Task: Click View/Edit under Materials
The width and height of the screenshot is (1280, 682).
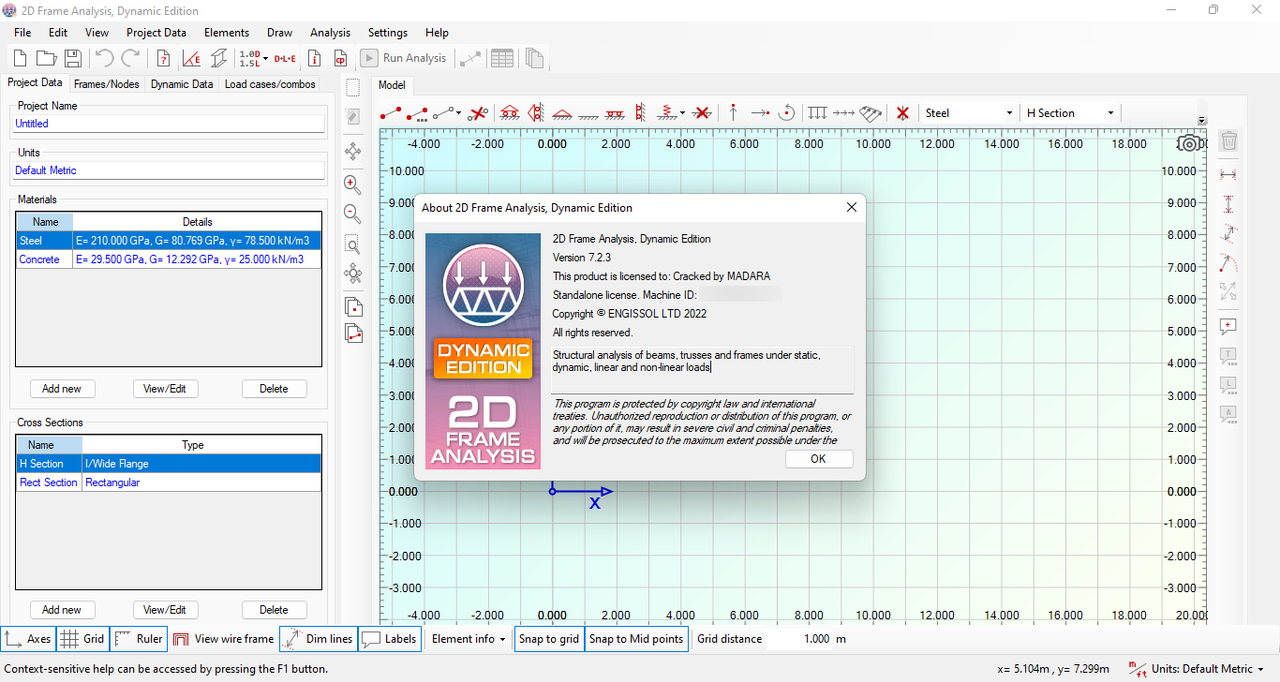Action: point(165,389)
